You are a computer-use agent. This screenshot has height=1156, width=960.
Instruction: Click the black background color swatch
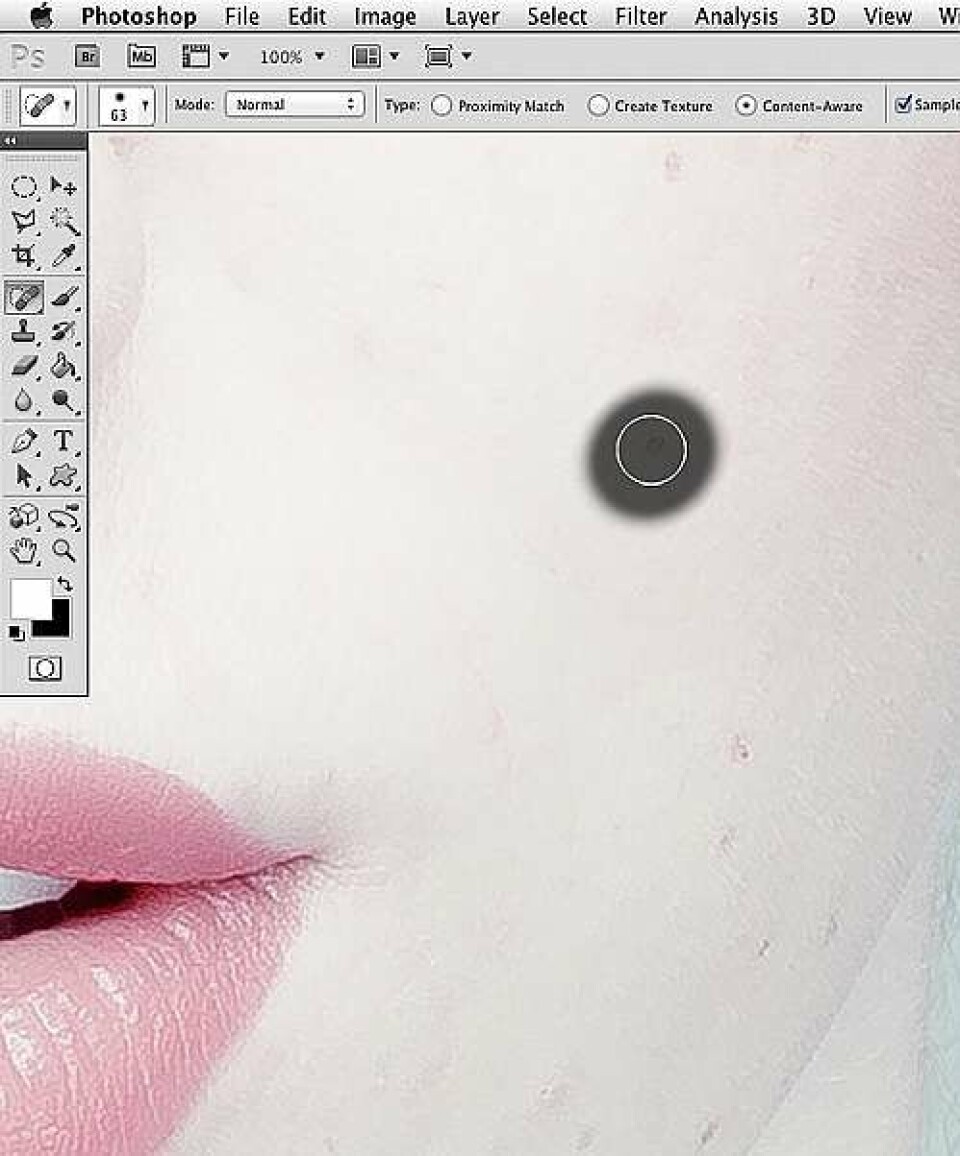pyautogui.click(x=59, y=625)
